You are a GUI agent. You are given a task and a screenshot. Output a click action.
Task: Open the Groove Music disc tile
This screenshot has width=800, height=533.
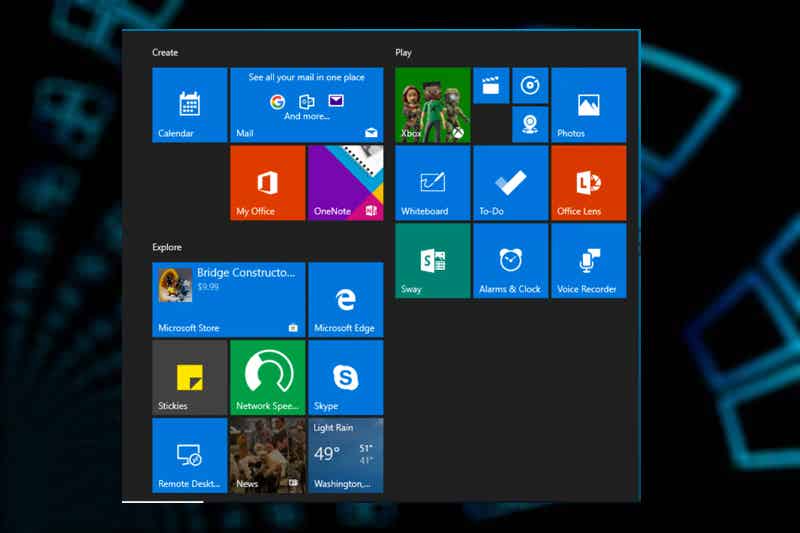tap(530, 85)
